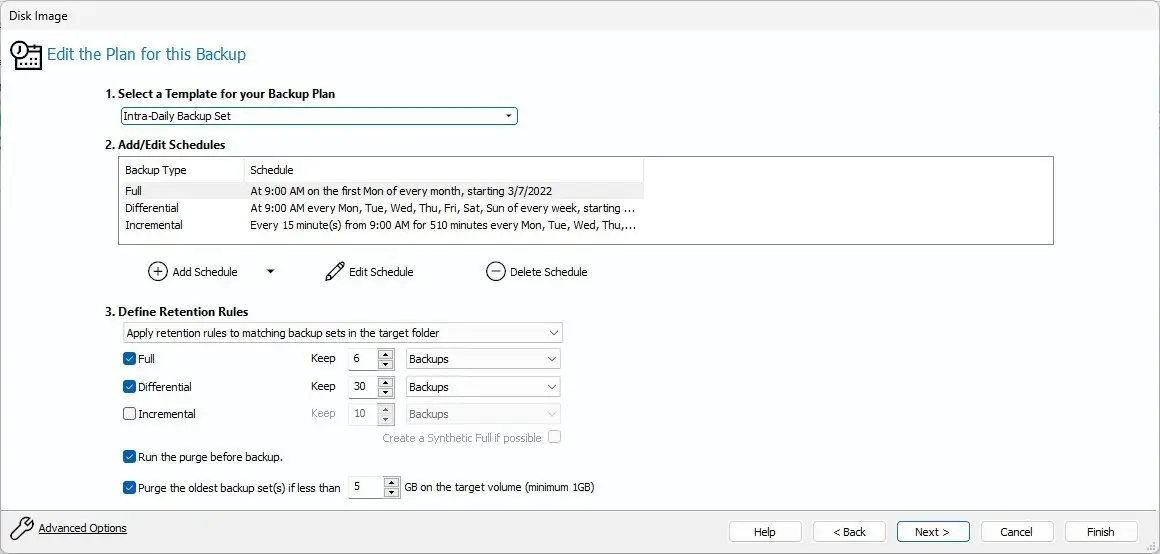This screenshot has height=554, width=1160.
Task: Select the Full backup schedule row
Action: coord(381,191)
